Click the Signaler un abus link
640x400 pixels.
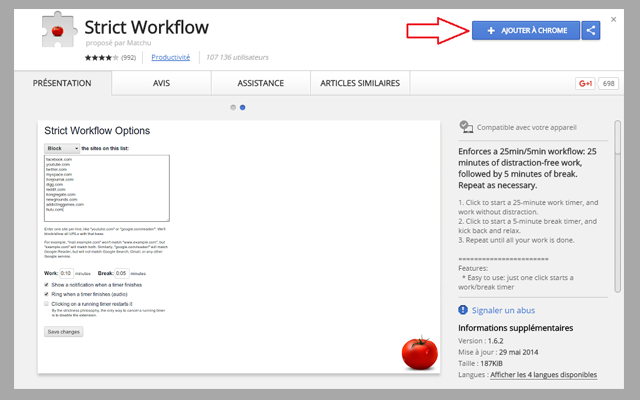pos(503,310)
